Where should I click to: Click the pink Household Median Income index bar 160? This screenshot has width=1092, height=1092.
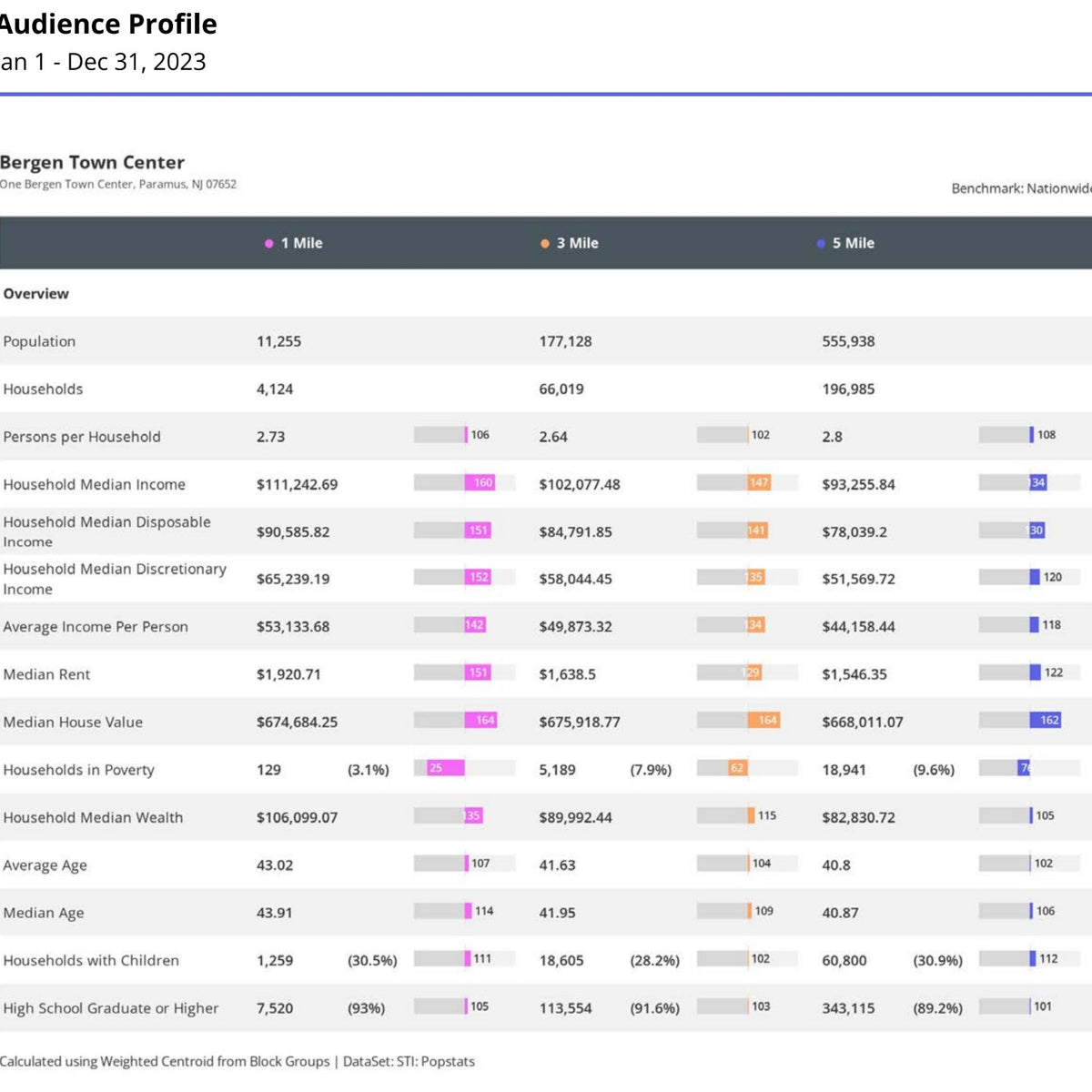click(x=480, y=483)
